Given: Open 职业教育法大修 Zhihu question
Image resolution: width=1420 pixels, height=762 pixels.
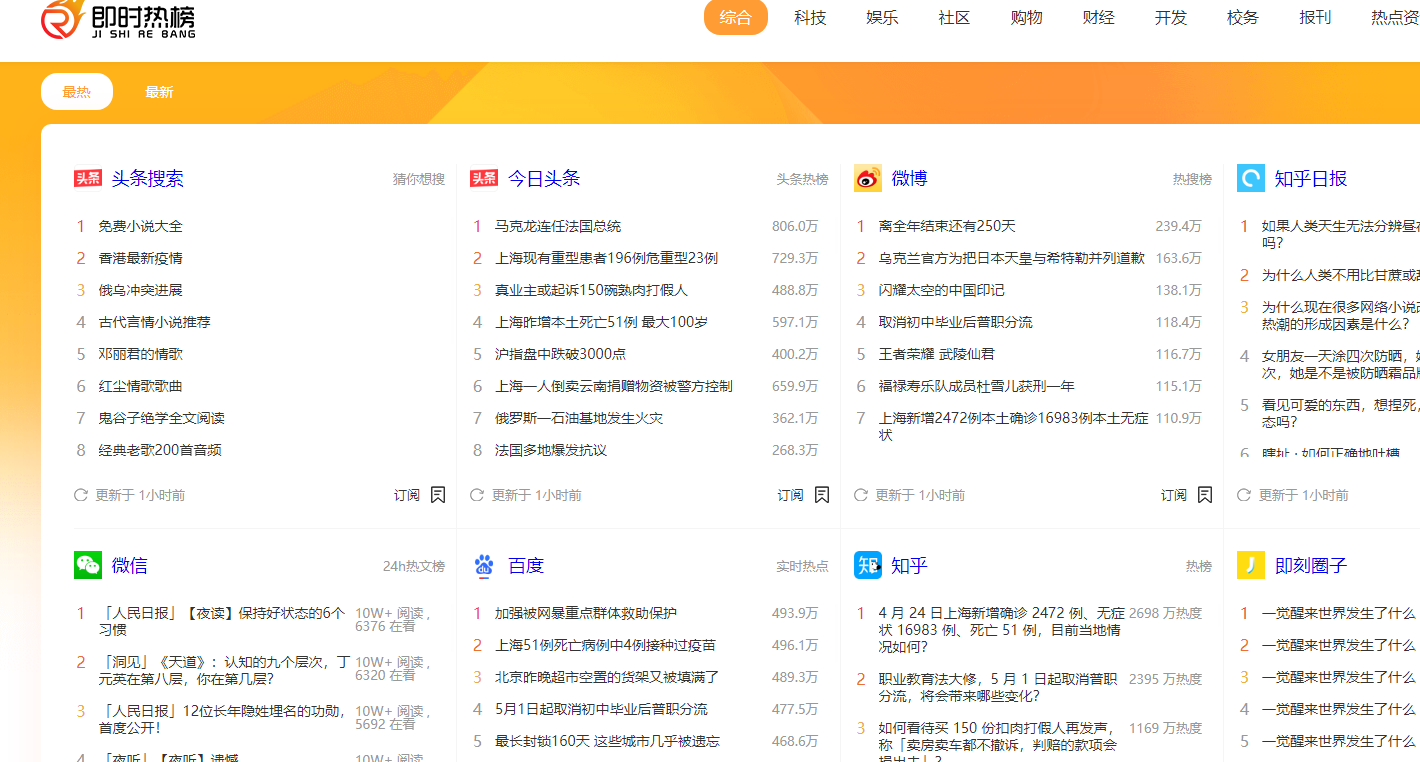Looking at the screenshot, I should 998,687.
